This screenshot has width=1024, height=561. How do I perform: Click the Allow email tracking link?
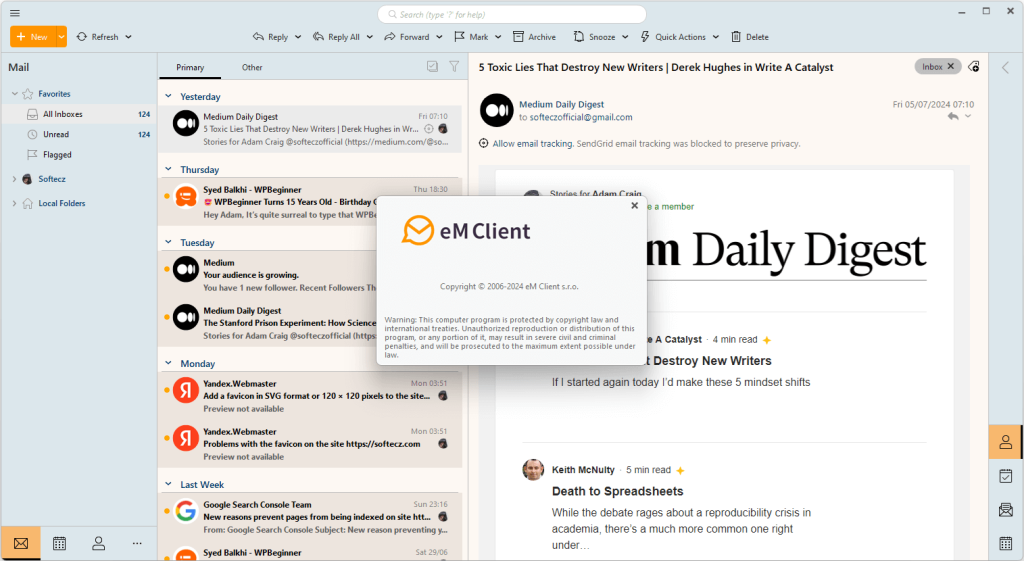533,144
